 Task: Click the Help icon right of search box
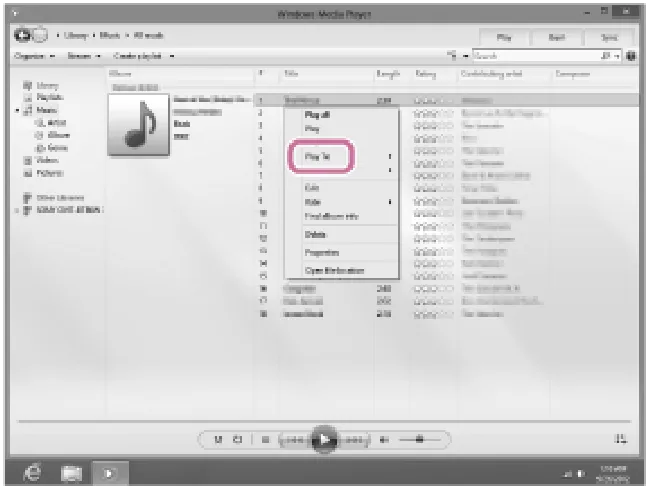point(631,56)
